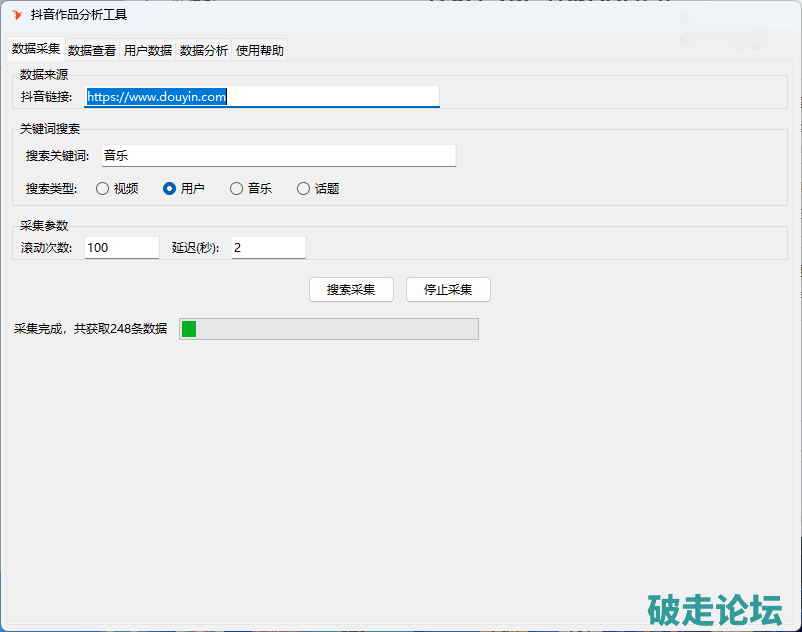Click the 延迟(秒) input box
Image resolution: width=802 pixels, height=632 pixels.
tap(268, 248)
